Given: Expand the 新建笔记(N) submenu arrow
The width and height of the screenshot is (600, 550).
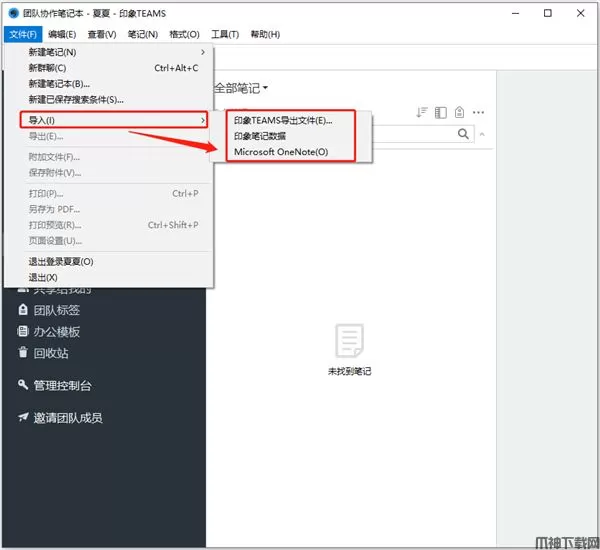Looking at the screenshot, I should (203, 52).
